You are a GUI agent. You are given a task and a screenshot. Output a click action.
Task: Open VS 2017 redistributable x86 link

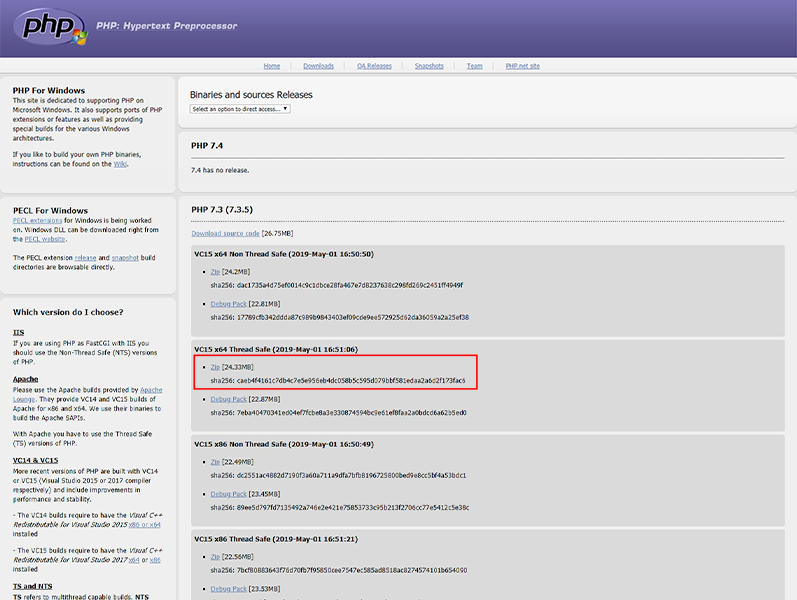tap(155, 560)
